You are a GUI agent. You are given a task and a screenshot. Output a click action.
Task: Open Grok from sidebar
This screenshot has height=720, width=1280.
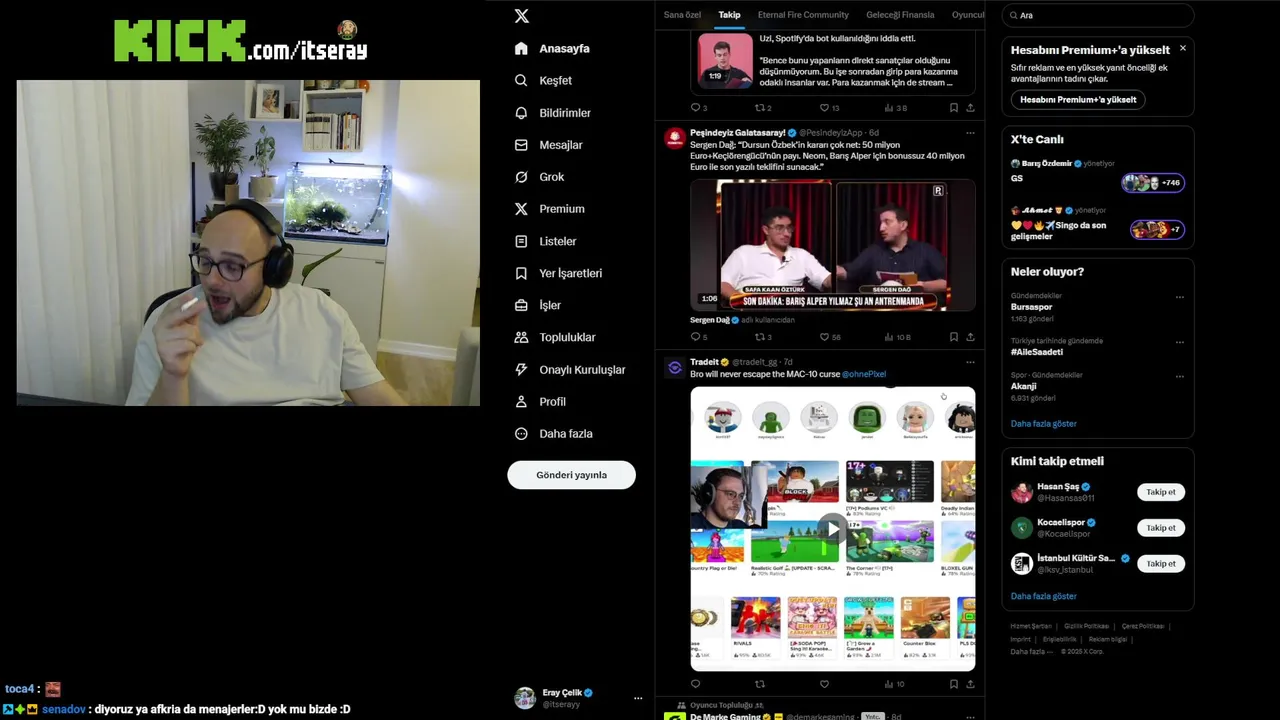[x=539, y=177]
